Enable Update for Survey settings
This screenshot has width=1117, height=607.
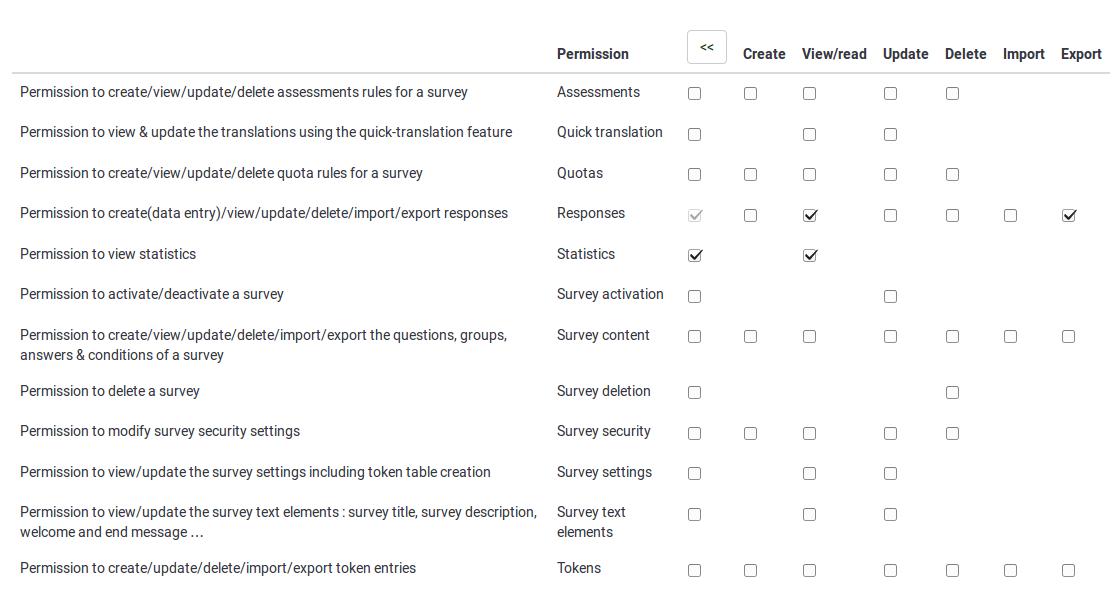pyautogui.click(x=890, y=473)
